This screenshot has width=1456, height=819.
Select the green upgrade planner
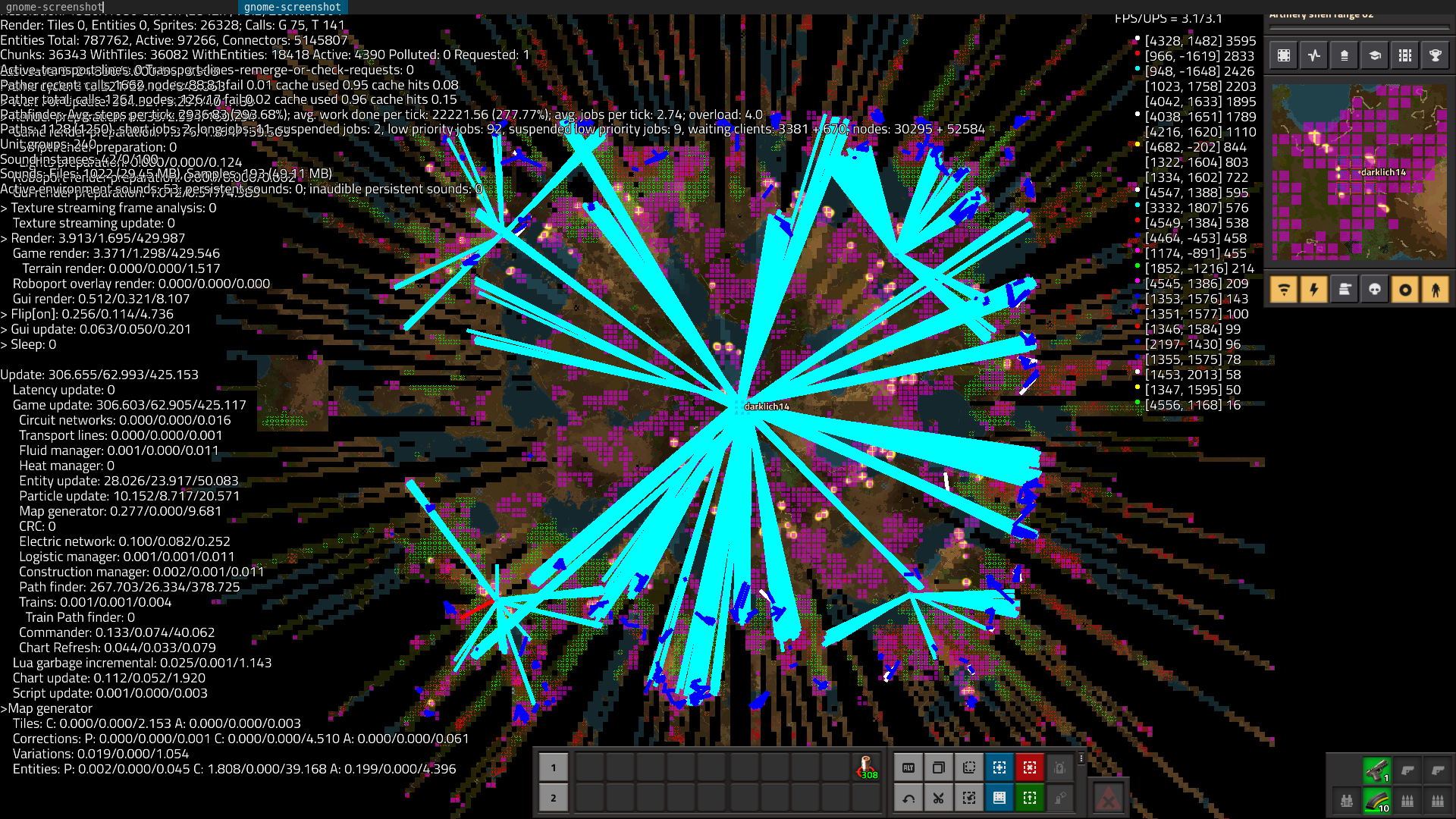click(x=1030, y=799)
